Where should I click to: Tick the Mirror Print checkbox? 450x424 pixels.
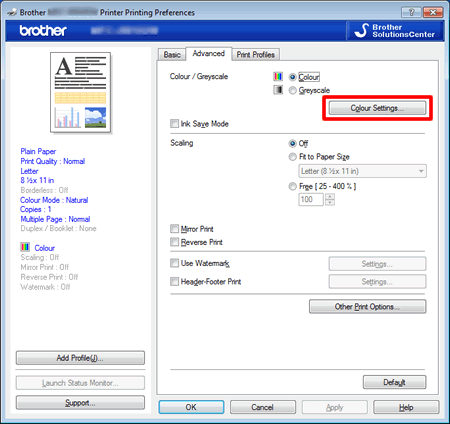(174, 229)
